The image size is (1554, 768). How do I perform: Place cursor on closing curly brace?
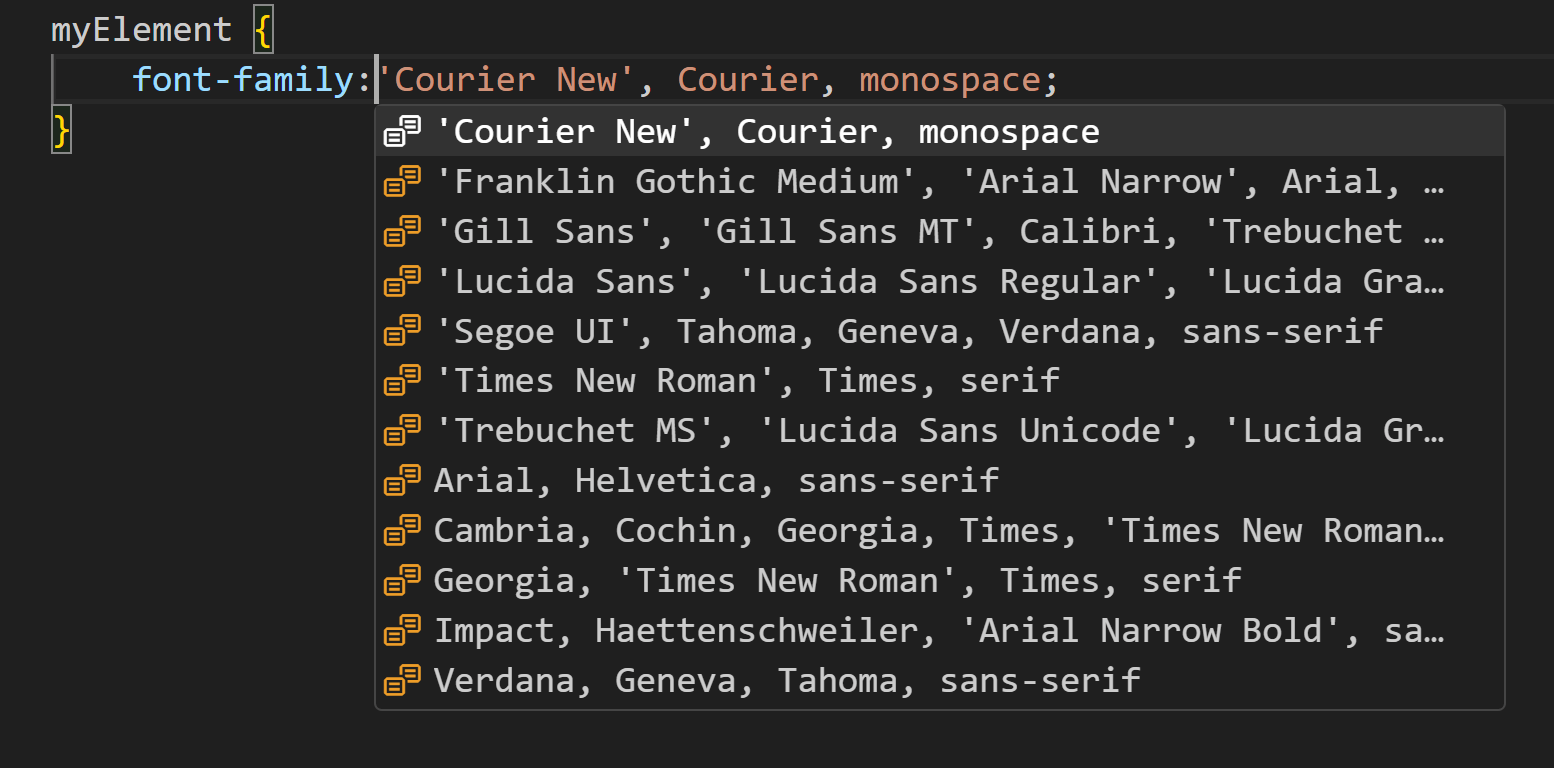point(61,130)
